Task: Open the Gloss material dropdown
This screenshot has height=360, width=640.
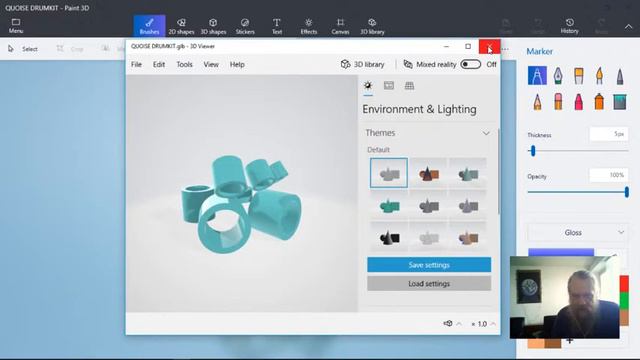Action: (578, 233)
